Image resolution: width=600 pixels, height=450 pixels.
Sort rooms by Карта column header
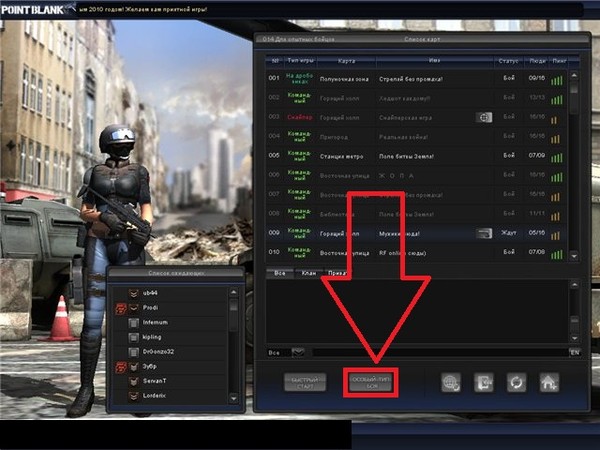[346, 61]
